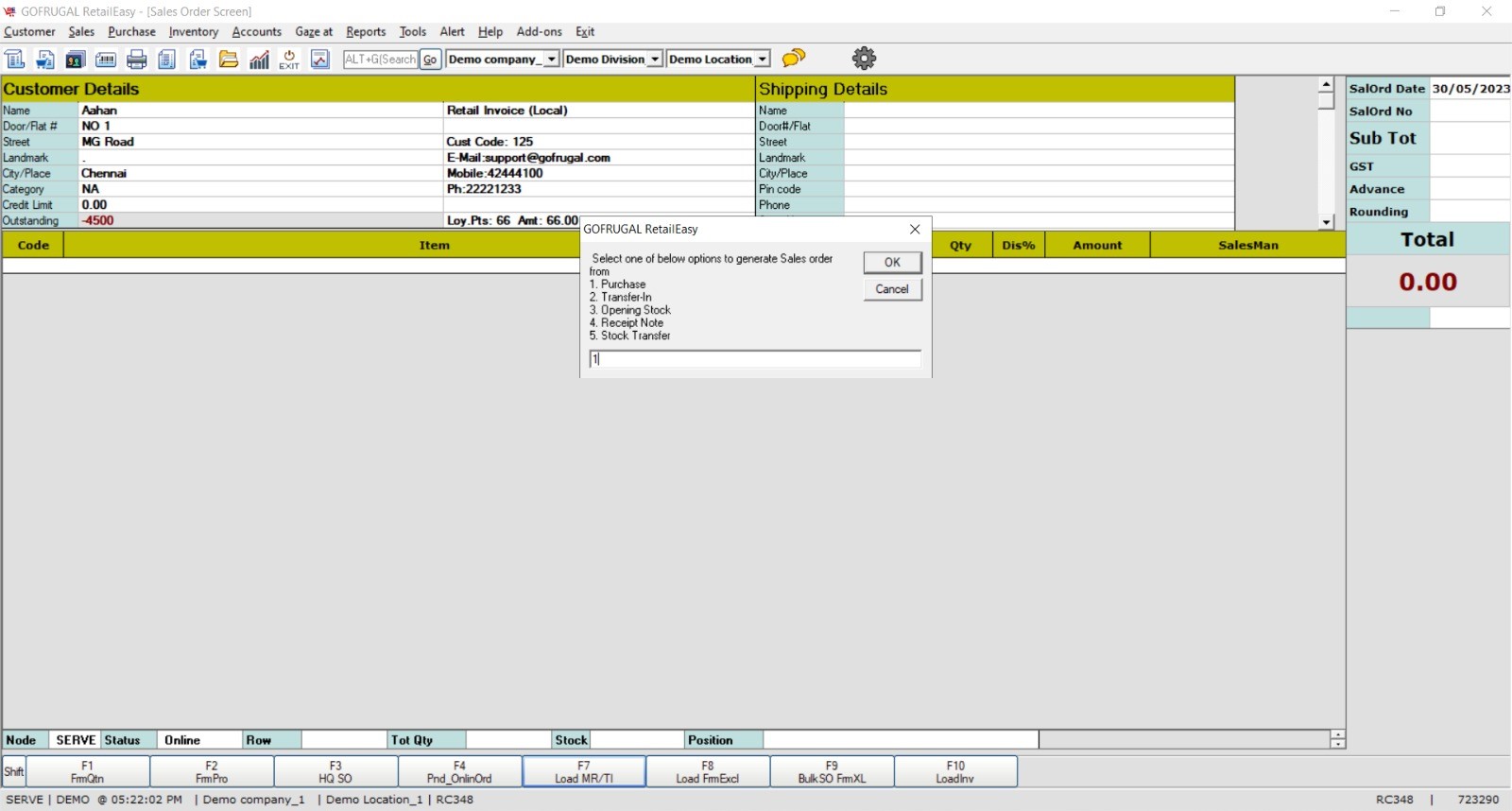Open the Purchase menu
1512x811 pixels.
[x=131, y=31]
